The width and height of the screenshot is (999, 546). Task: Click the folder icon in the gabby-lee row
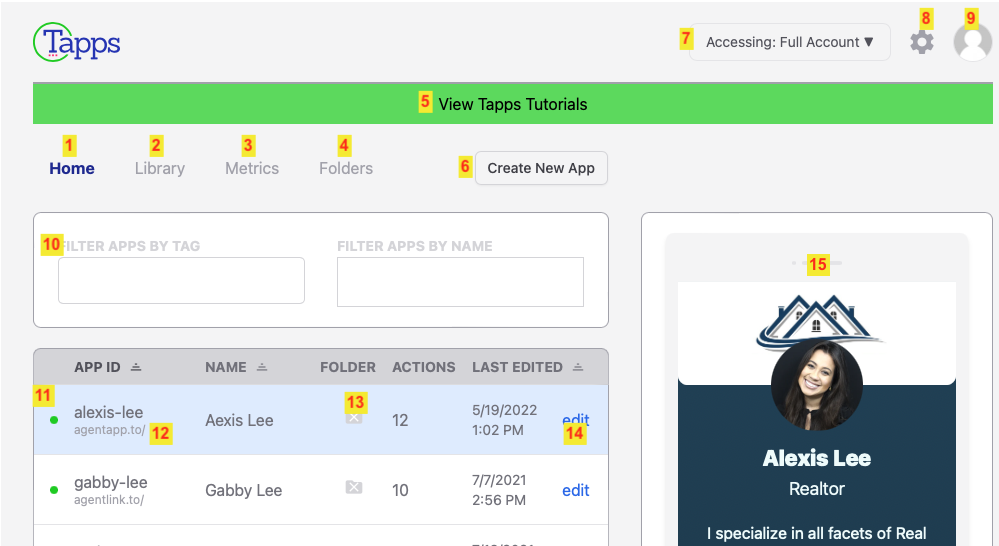pyautogui.click(x=353, y=487)
